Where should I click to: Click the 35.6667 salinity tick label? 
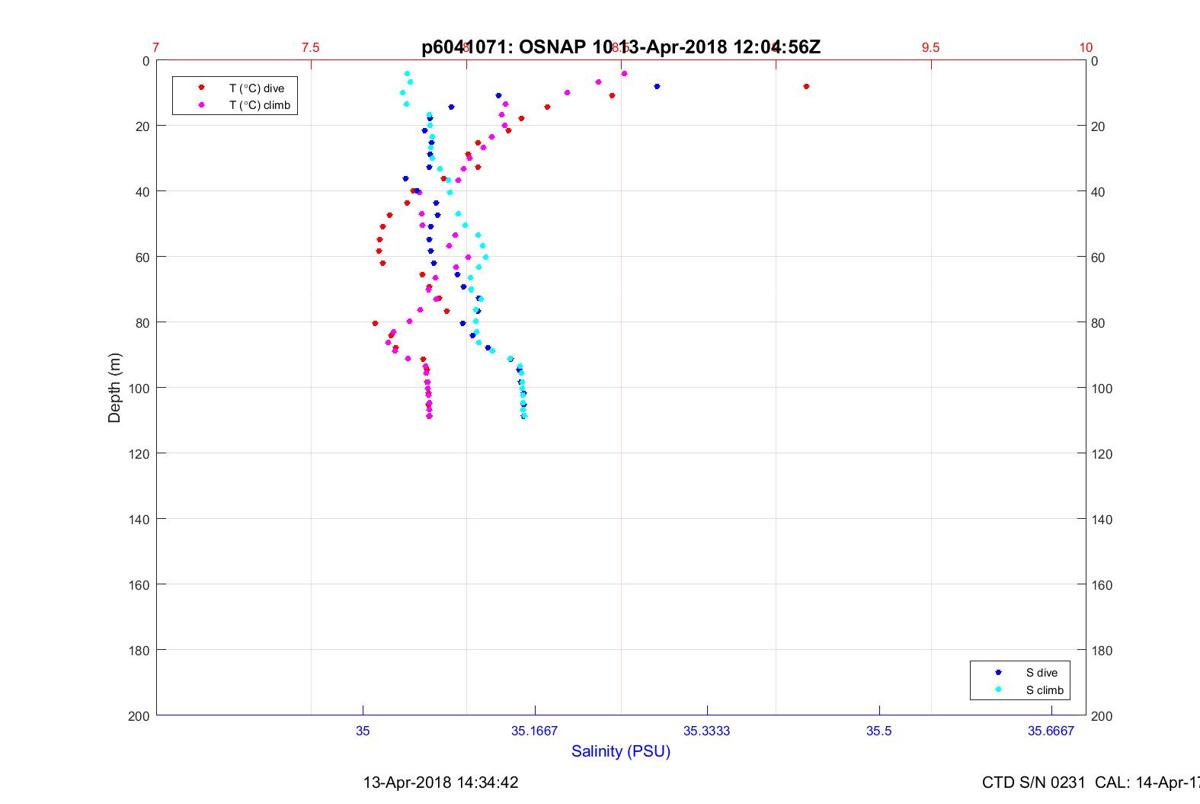(x=1051, y=731)
